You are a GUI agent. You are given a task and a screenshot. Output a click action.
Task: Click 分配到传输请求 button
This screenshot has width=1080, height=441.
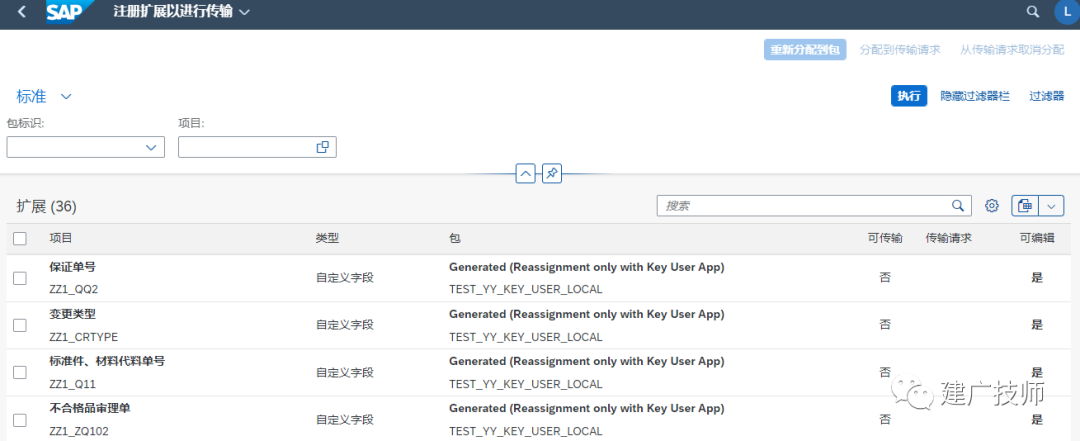pyautogui.click(x=901, y=50)
